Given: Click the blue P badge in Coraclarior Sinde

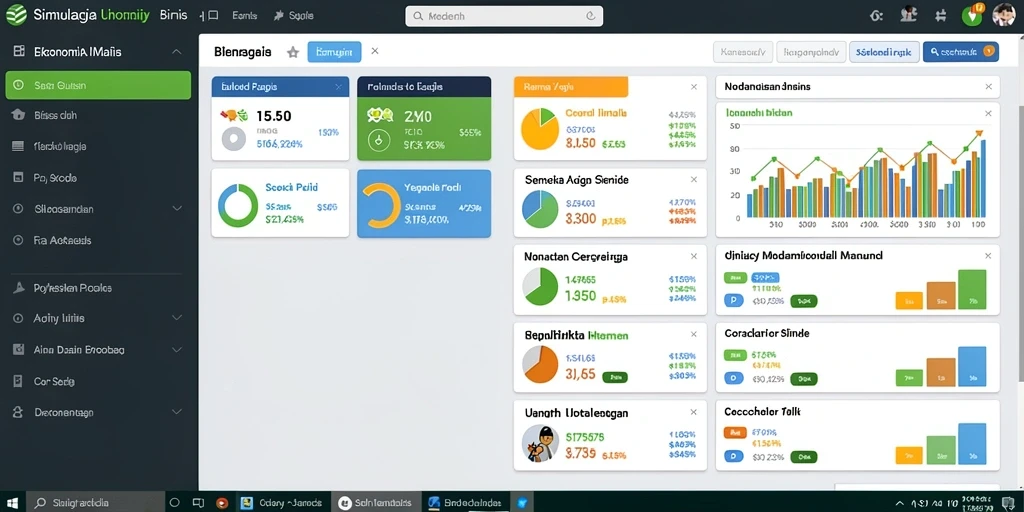Looking at the screenshot, I should (734, 378).
